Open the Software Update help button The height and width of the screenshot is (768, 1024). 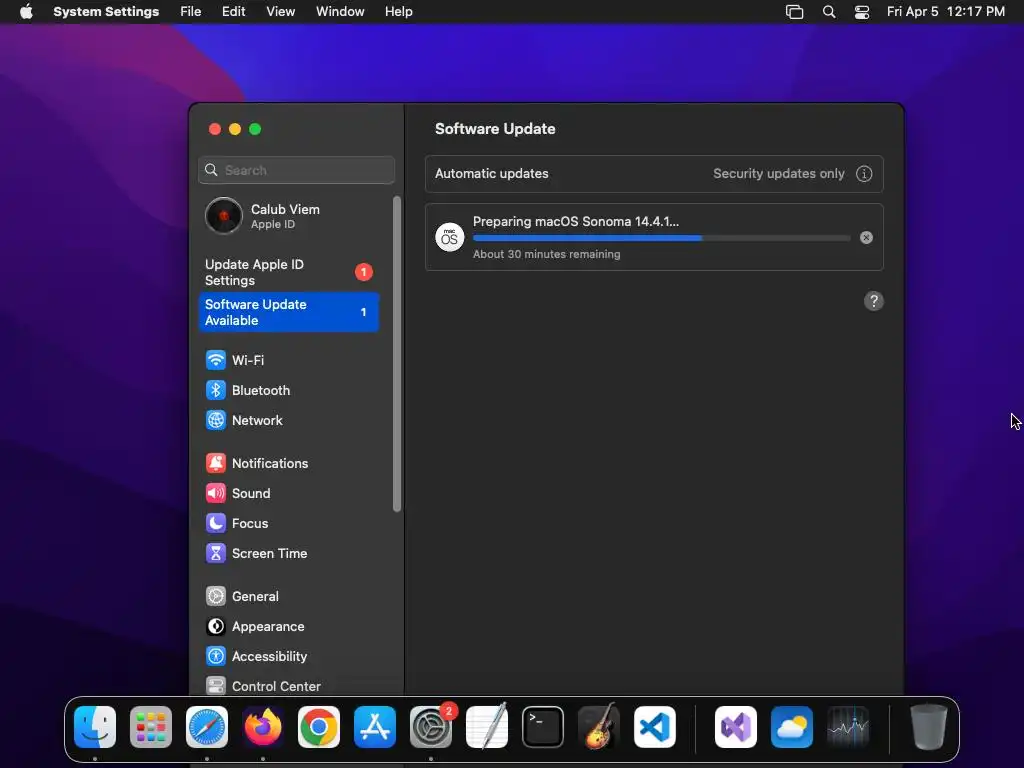874,301
